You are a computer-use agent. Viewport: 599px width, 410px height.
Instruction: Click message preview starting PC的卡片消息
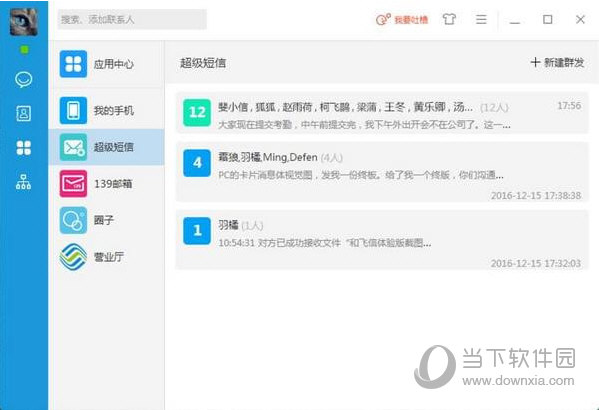pos(361,175)
